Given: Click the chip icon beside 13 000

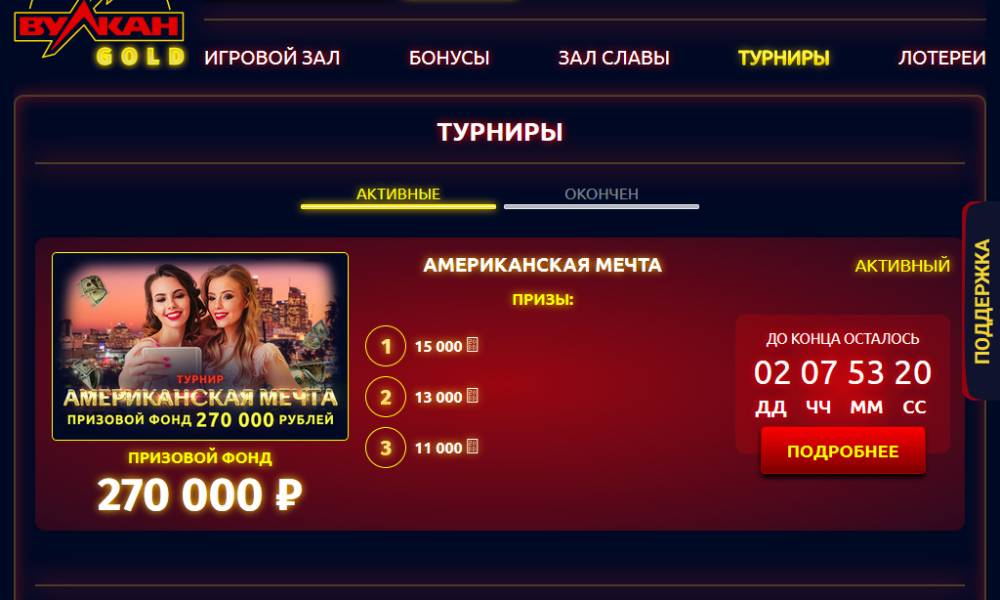Looking at the screenshot, I should pyautogui.click(x=472, y=395).
